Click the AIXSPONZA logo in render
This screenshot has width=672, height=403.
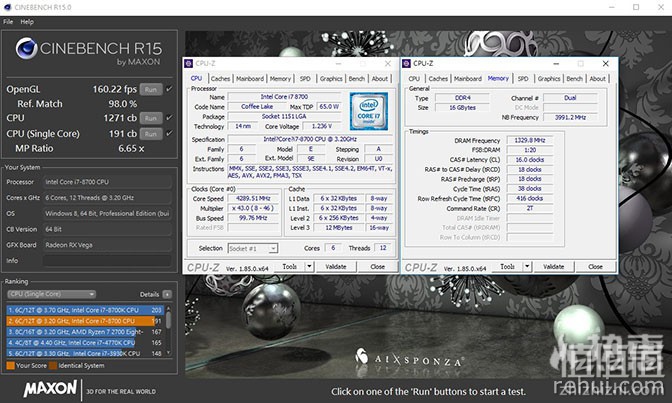click(x=409, y=357)
